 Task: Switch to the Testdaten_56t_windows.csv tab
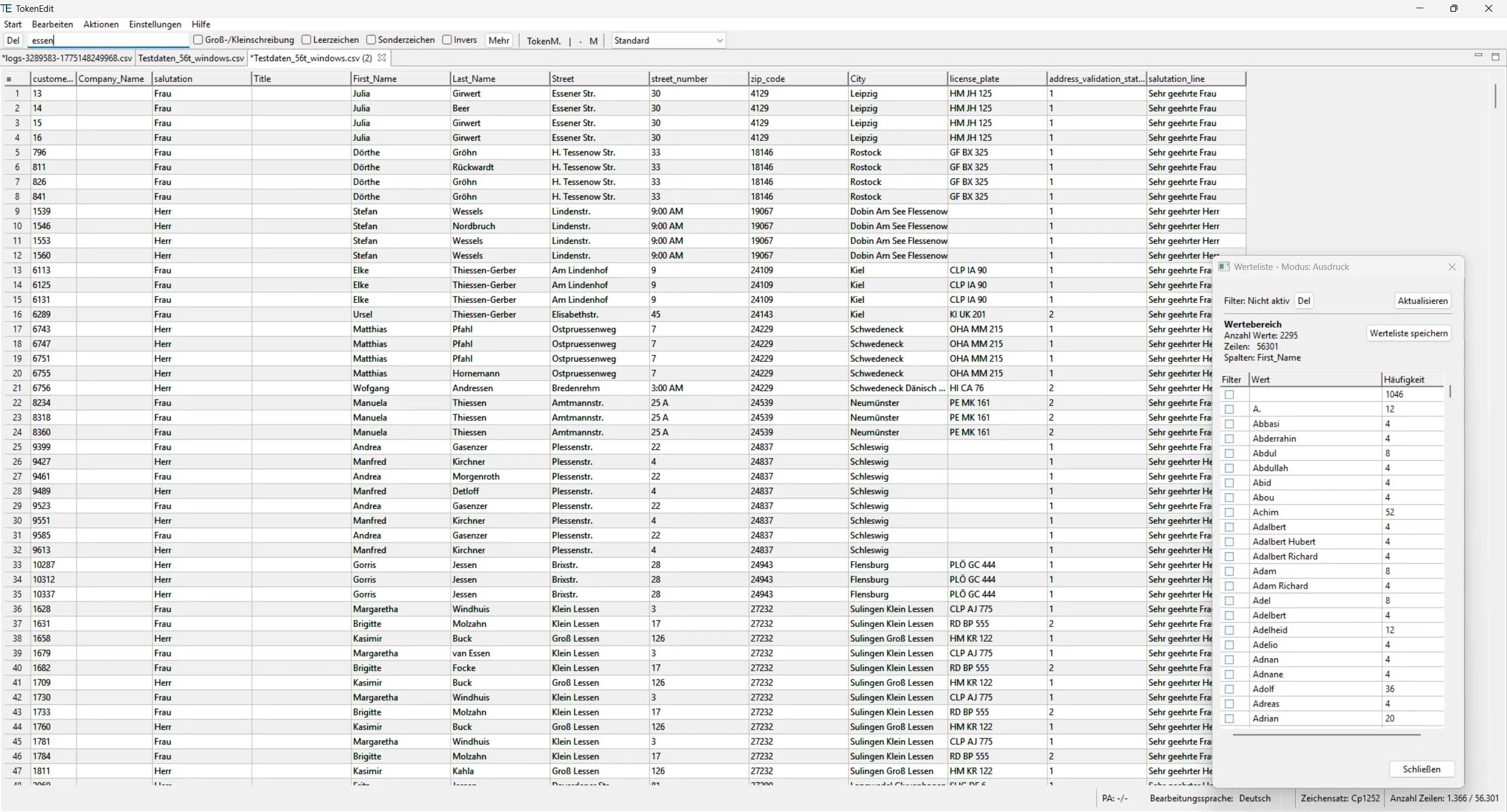[190, 58]
